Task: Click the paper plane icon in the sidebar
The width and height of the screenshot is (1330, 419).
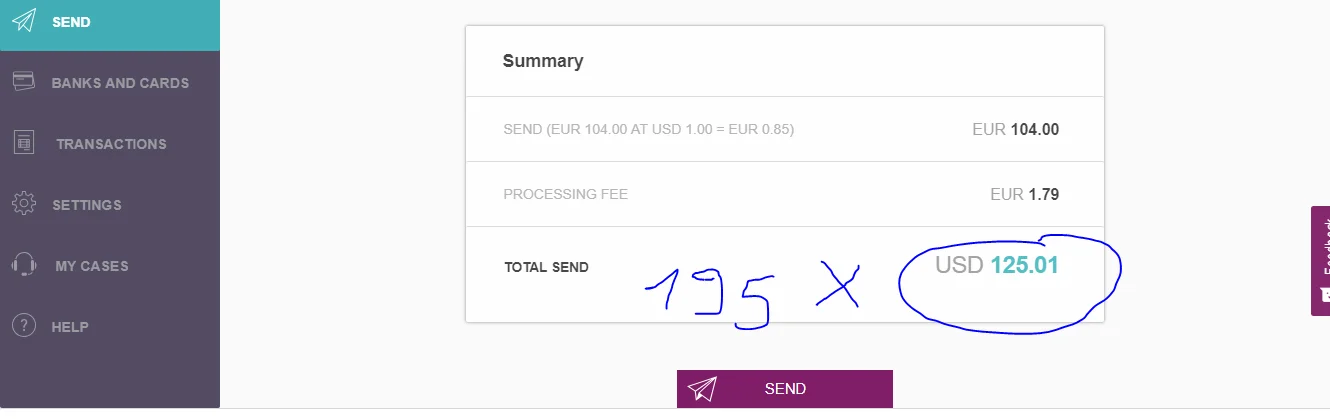Action: point(23,21)
